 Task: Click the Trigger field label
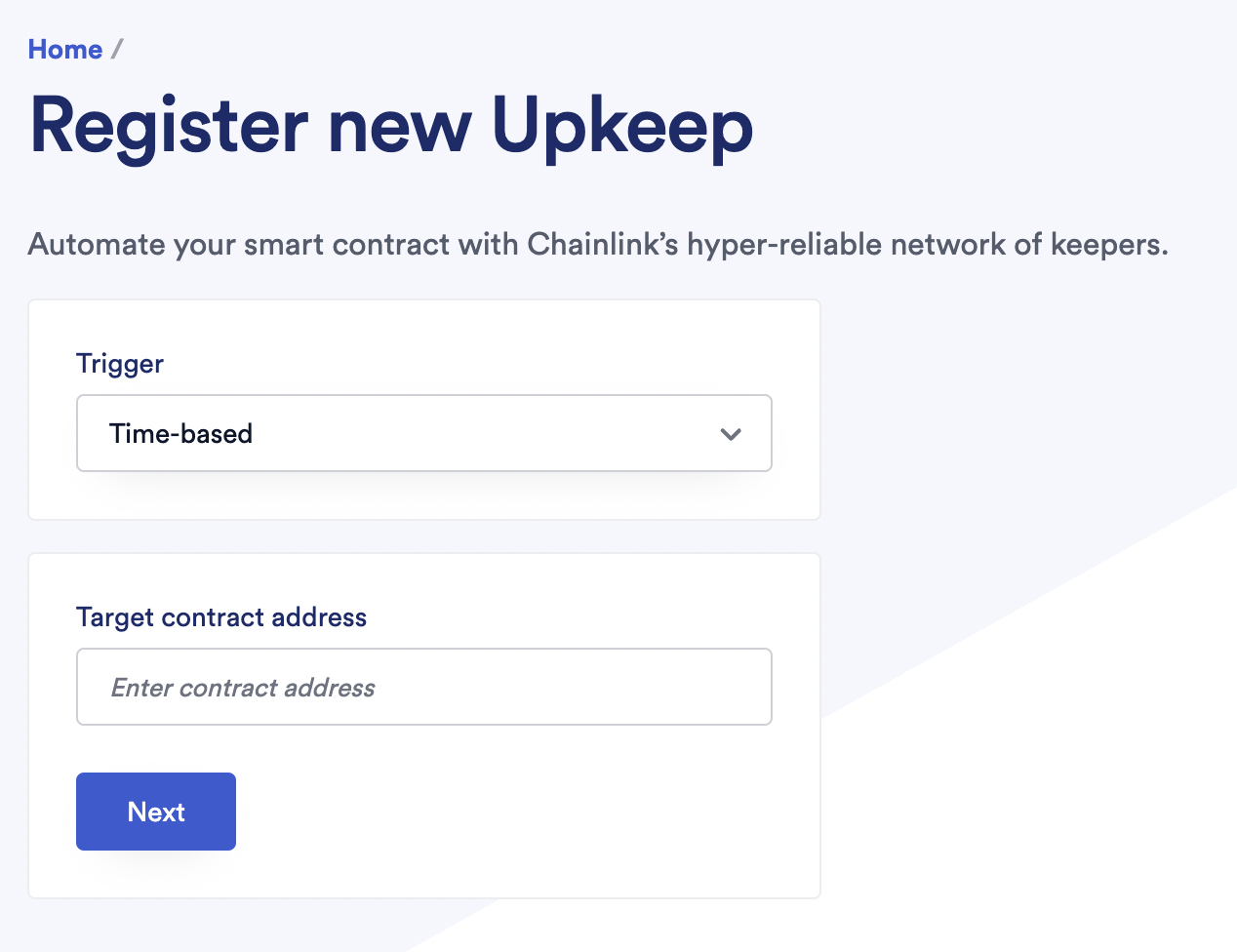(119, 364)
